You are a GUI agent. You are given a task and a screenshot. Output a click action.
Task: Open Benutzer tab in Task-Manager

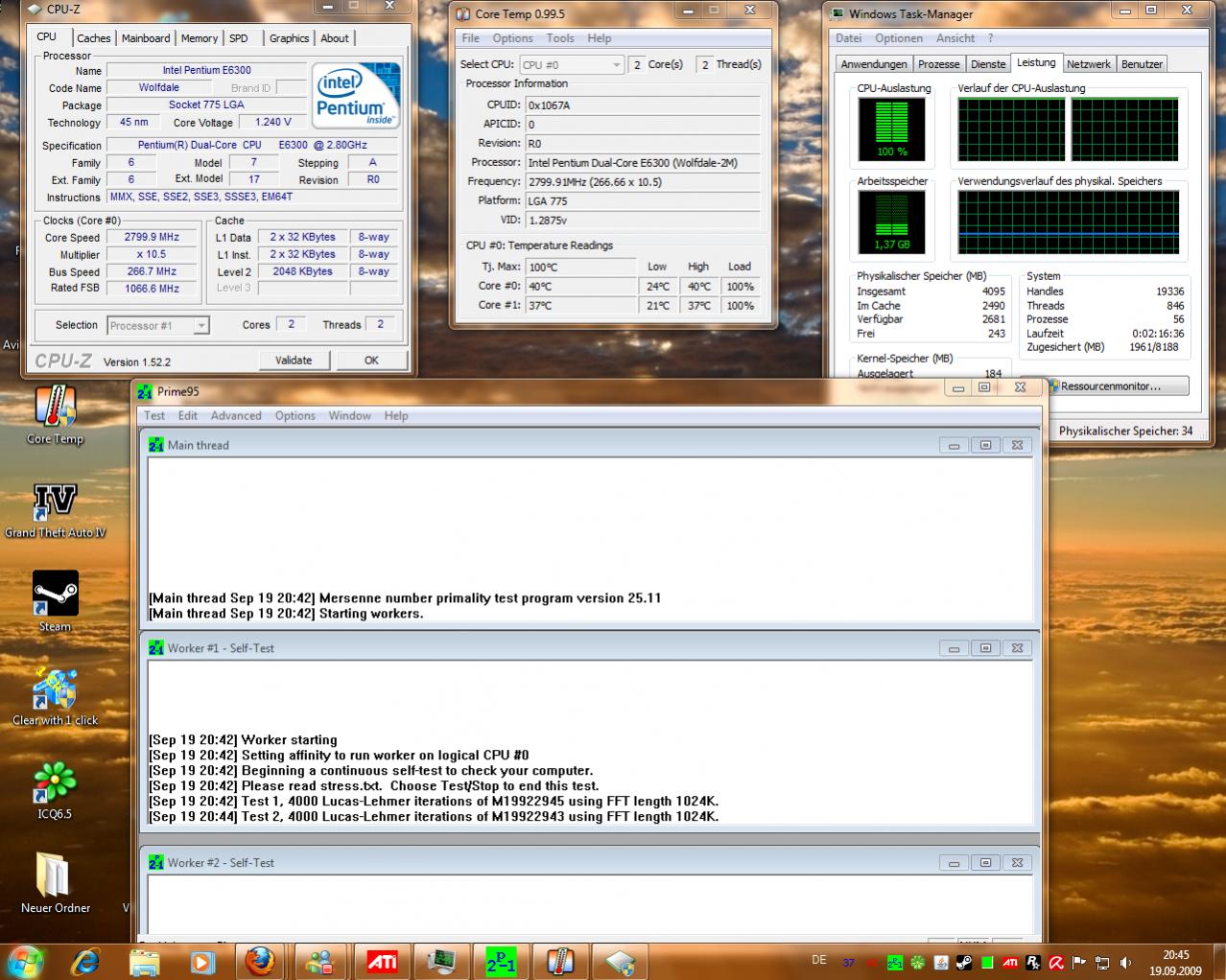click(1142, 64)
